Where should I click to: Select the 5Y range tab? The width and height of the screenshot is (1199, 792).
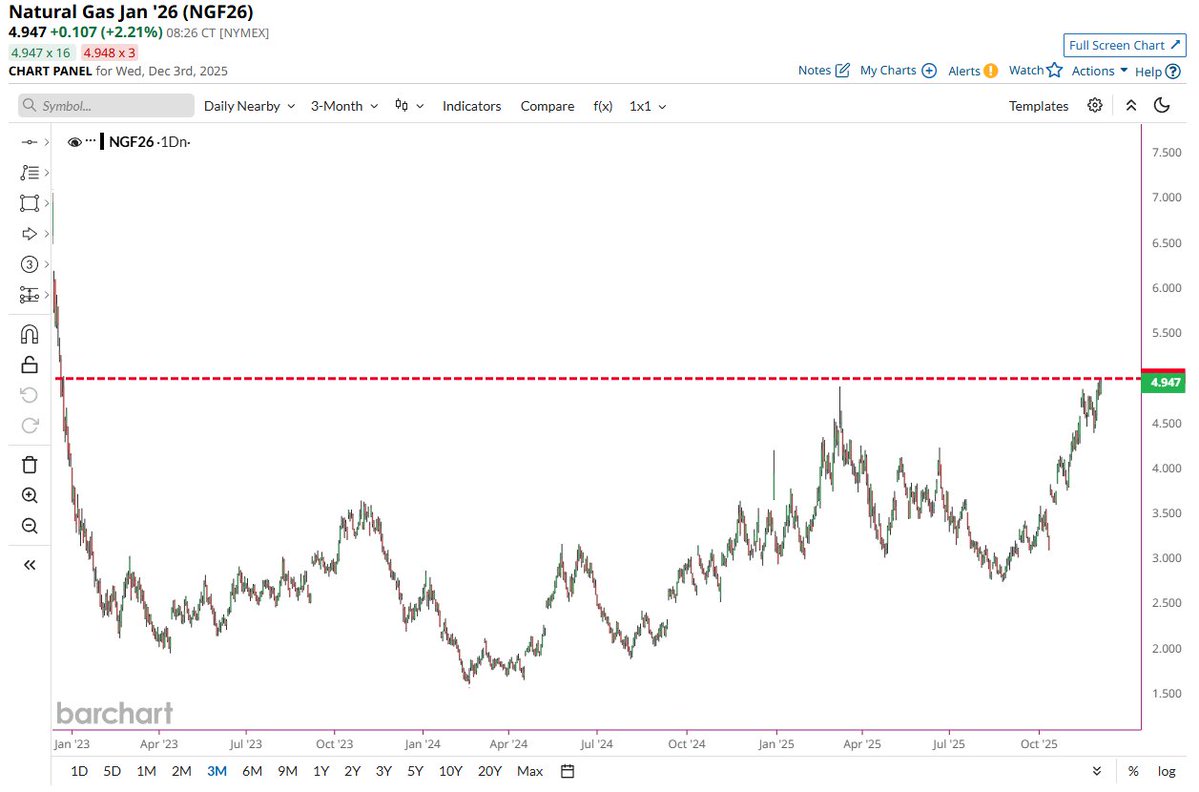pyautogui.click(x=415, y=771)
